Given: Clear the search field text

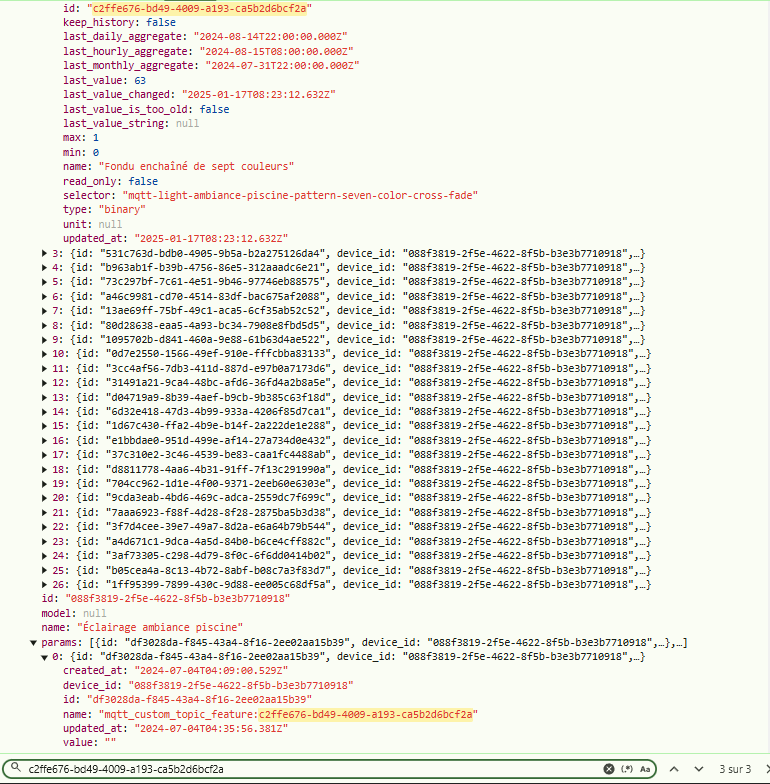Looking at the screenshot, I should [x=608, y=769].
